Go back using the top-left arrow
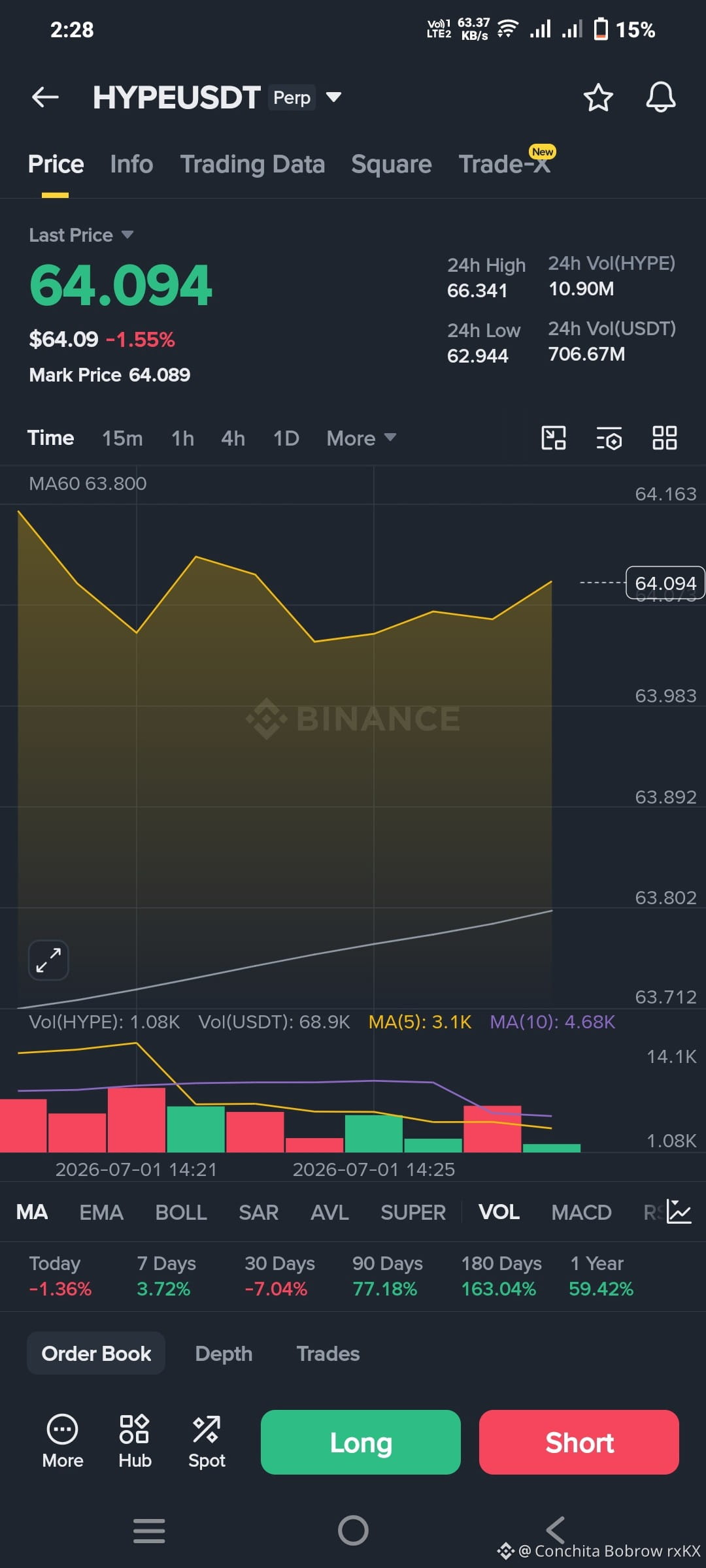Screen dimensions: 706x1568 coord(45,97)
